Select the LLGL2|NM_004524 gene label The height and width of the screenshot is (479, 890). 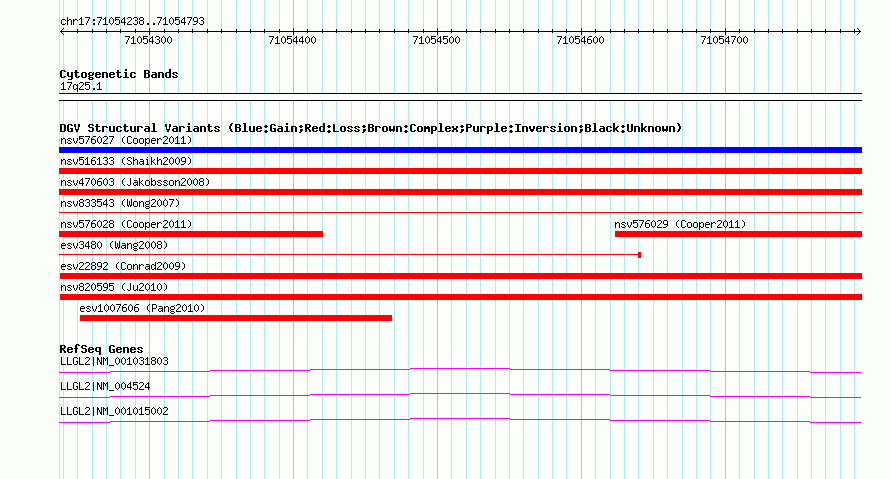point(105,386)
